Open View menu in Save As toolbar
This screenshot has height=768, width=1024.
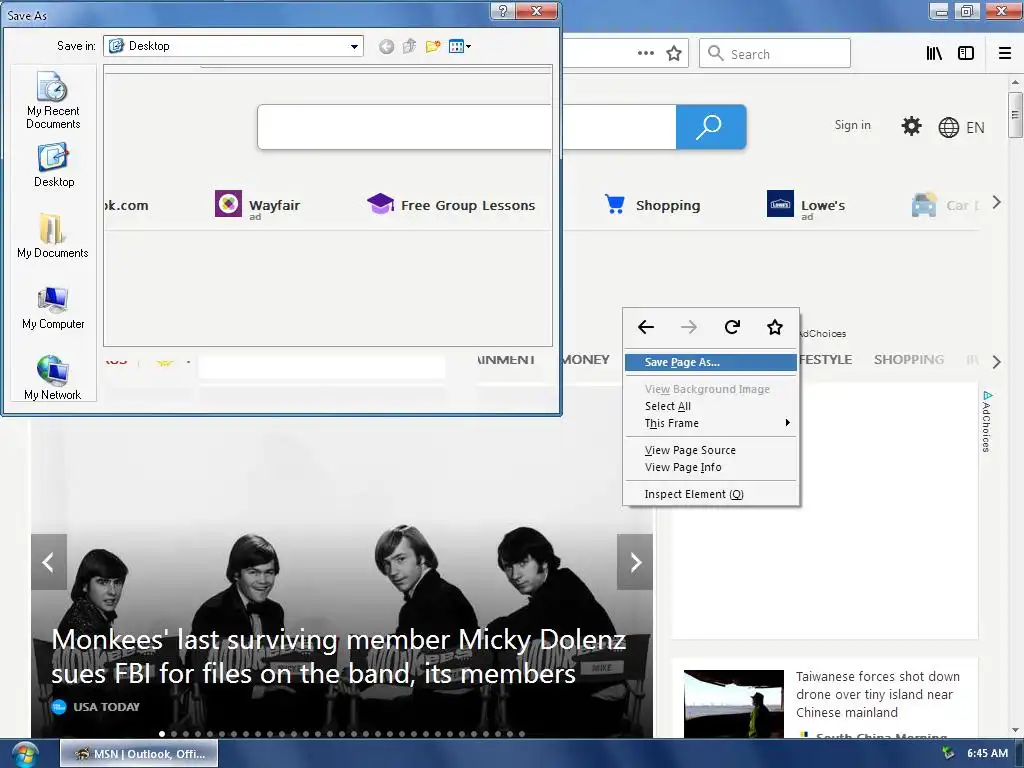tap(460, 46)
